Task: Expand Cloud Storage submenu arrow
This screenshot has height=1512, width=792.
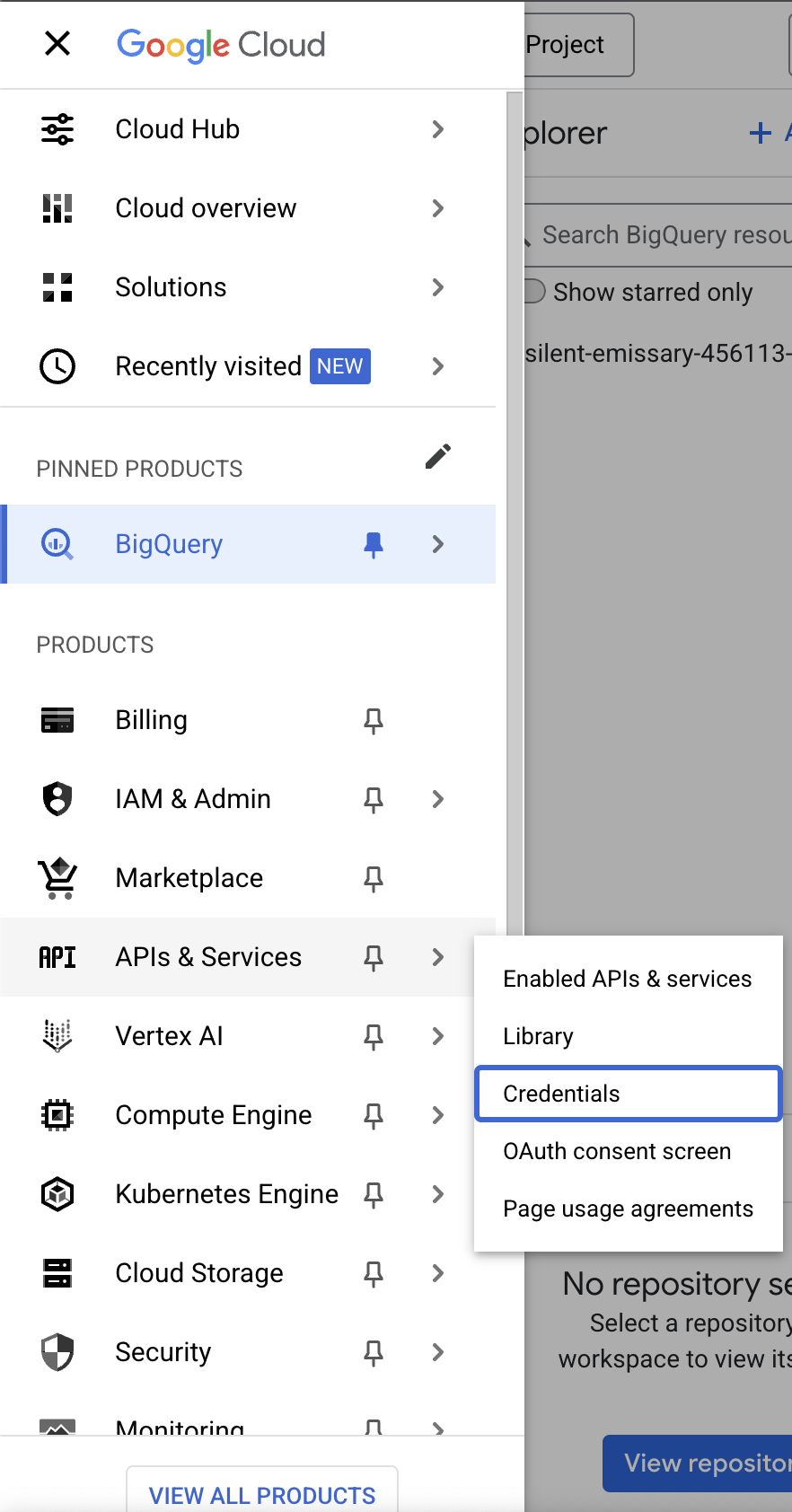Action: click(x=438, y=1273)
